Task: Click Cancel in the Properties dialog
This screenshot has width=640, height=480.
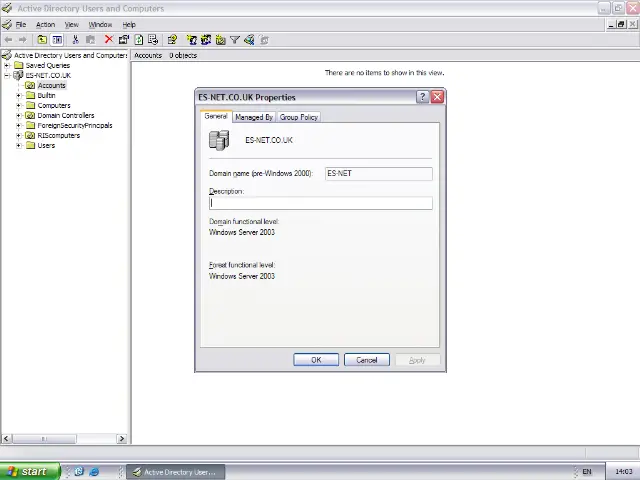Action: [367, 360]
